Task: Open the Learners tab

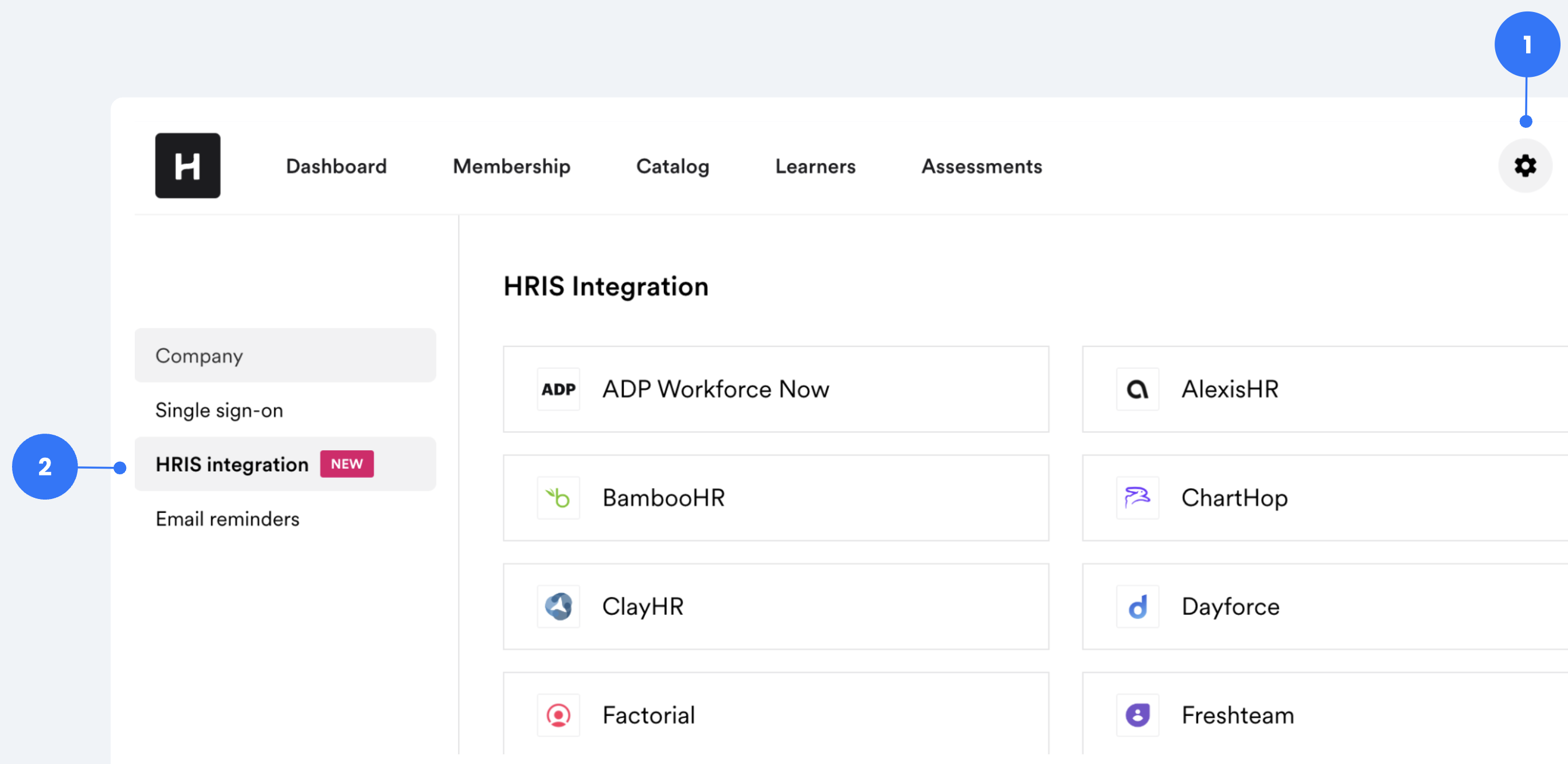Action: click(x=815, y=166)
